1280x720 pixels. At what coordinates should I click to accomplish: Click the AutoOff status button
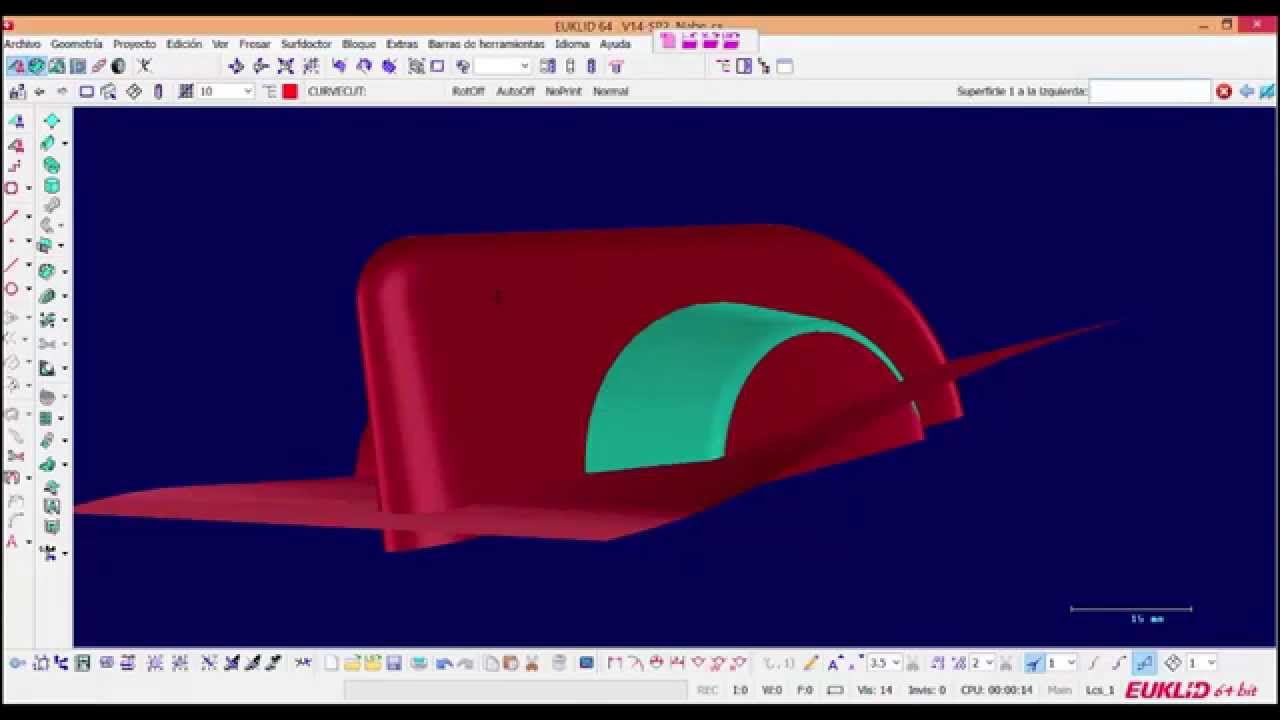(x=515, y=91)
